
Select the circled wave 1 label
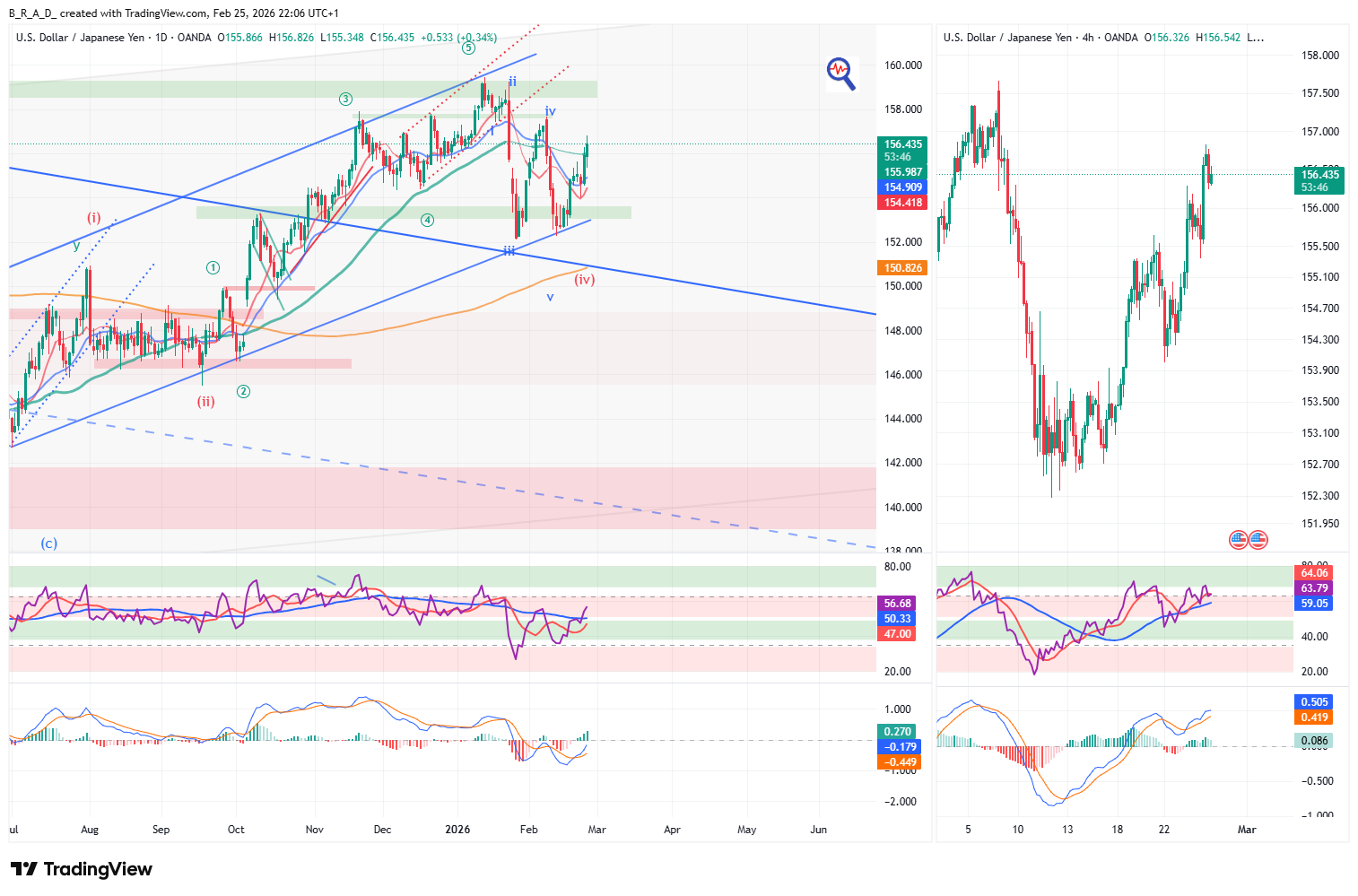(213, 267)
